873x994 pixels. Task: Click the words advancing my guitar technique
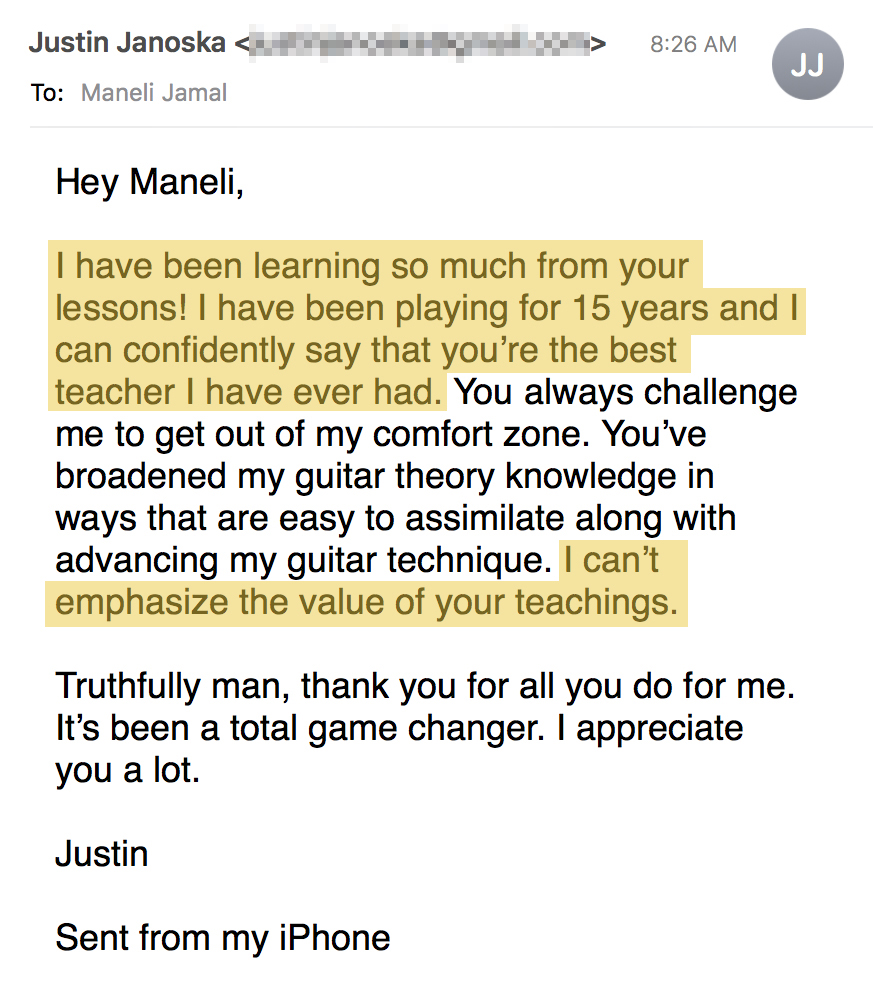[300, 560]
